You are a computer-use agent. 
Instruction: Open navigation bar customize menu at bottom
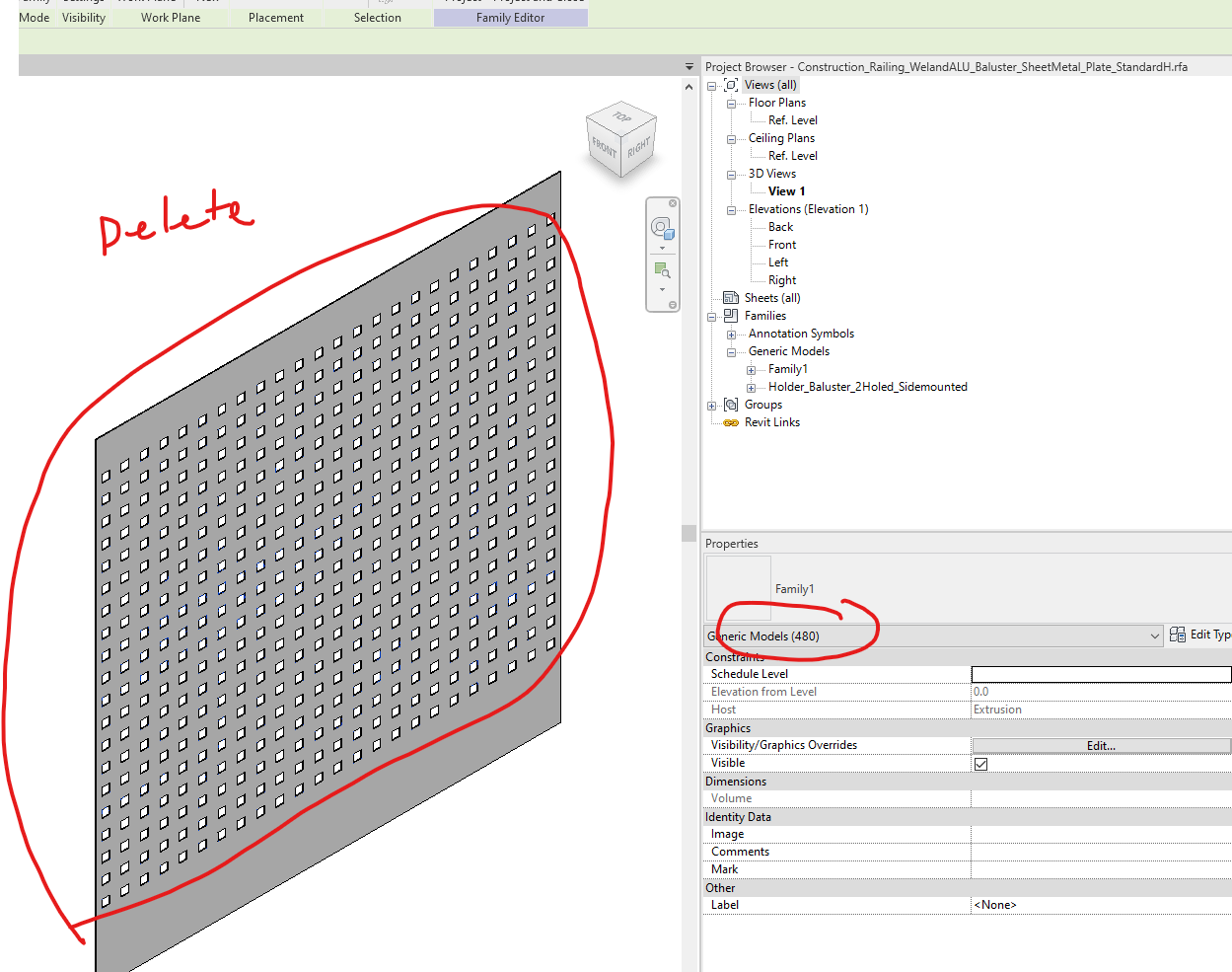click(x=673, y=305)
